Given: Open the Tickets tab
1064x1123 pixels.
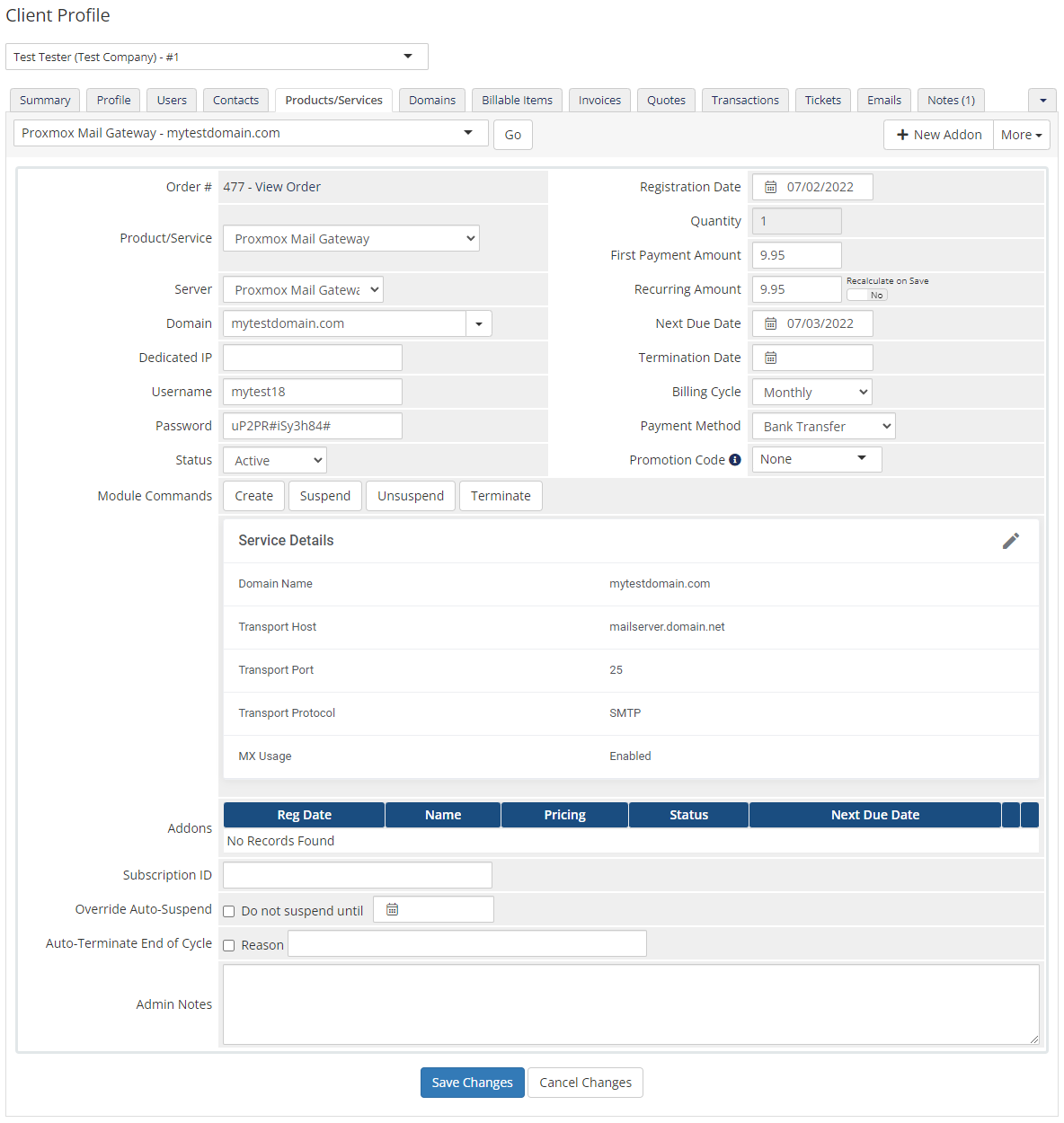Looking at the screenshot, I should coord(823,100).
